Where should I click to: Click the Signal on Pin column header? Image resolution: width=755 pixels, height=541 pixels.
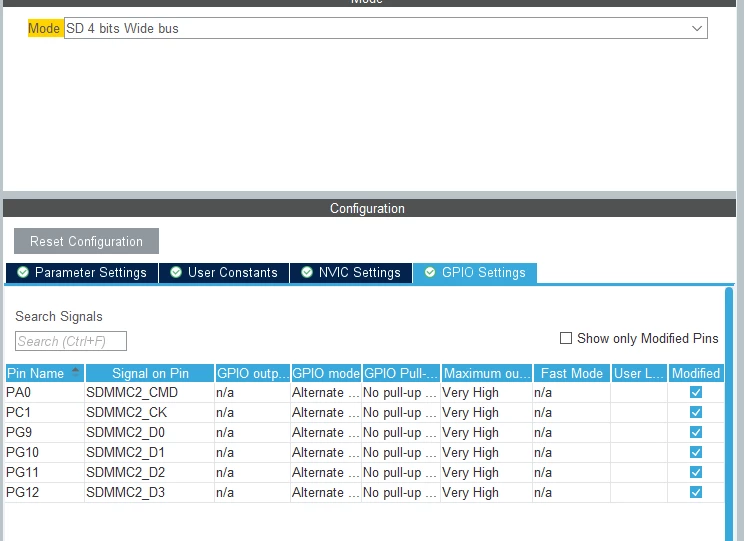(x=150, y=373)
